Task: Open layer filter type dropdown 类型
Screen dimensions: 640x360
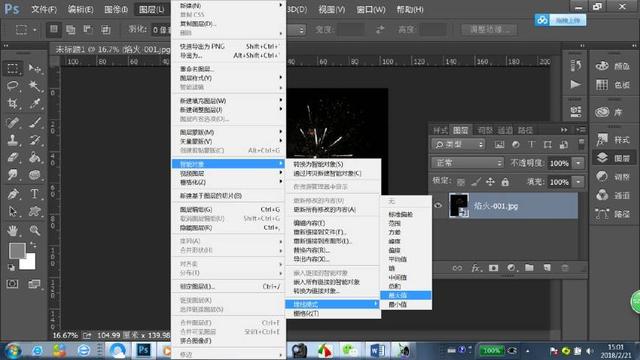Action: (x=458, y=144)
